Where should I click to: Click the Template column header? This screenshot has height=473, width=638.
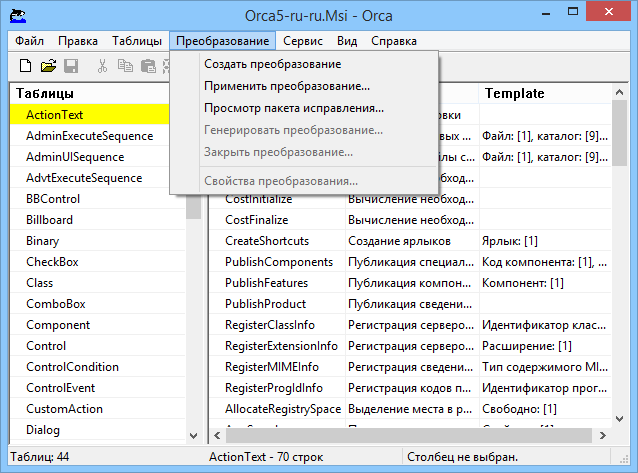point(545,94)
